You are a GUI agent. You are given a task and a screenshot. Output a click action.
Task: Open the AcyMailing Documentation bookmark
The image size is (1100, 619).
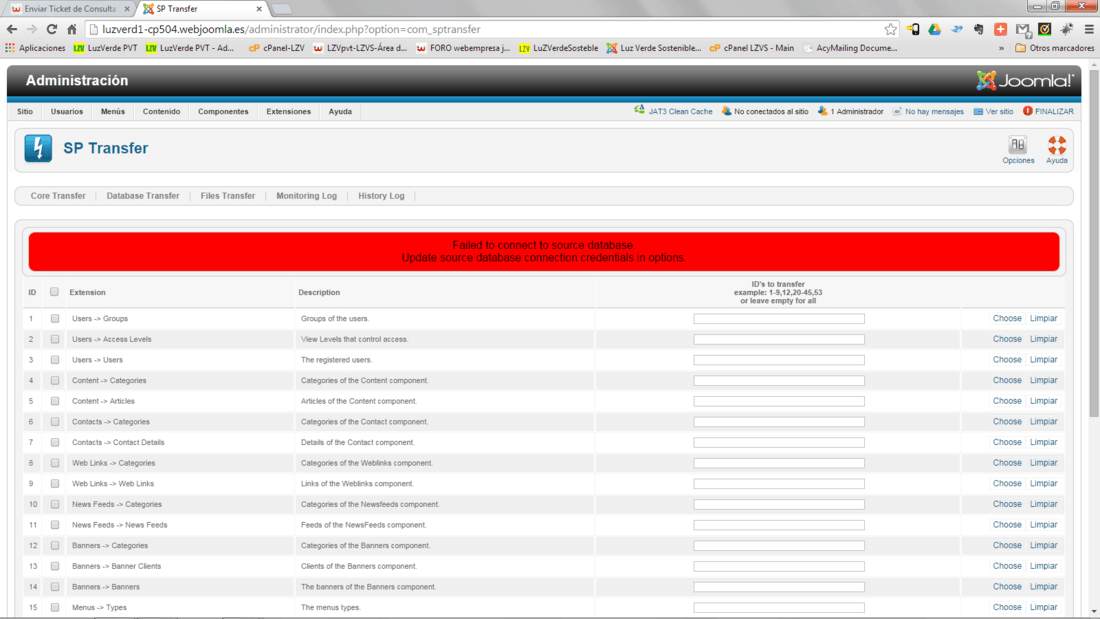850,48
